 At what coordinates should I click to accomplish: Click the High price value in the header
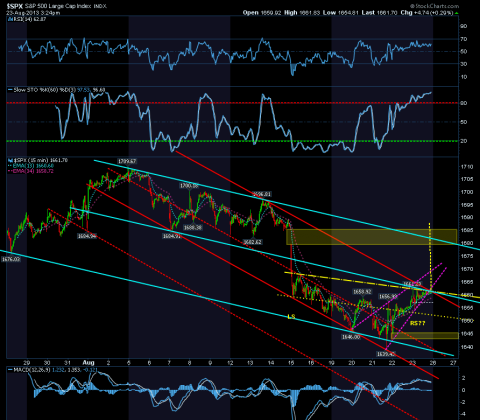click(310, 13)
